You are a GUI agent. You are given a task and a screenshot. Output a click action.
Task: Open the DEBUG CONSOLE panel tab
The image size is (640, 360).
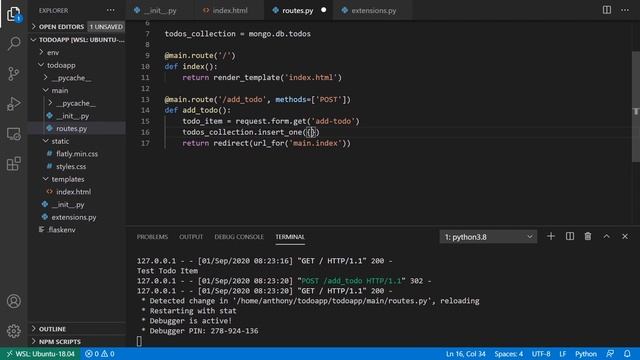[239, 237]
